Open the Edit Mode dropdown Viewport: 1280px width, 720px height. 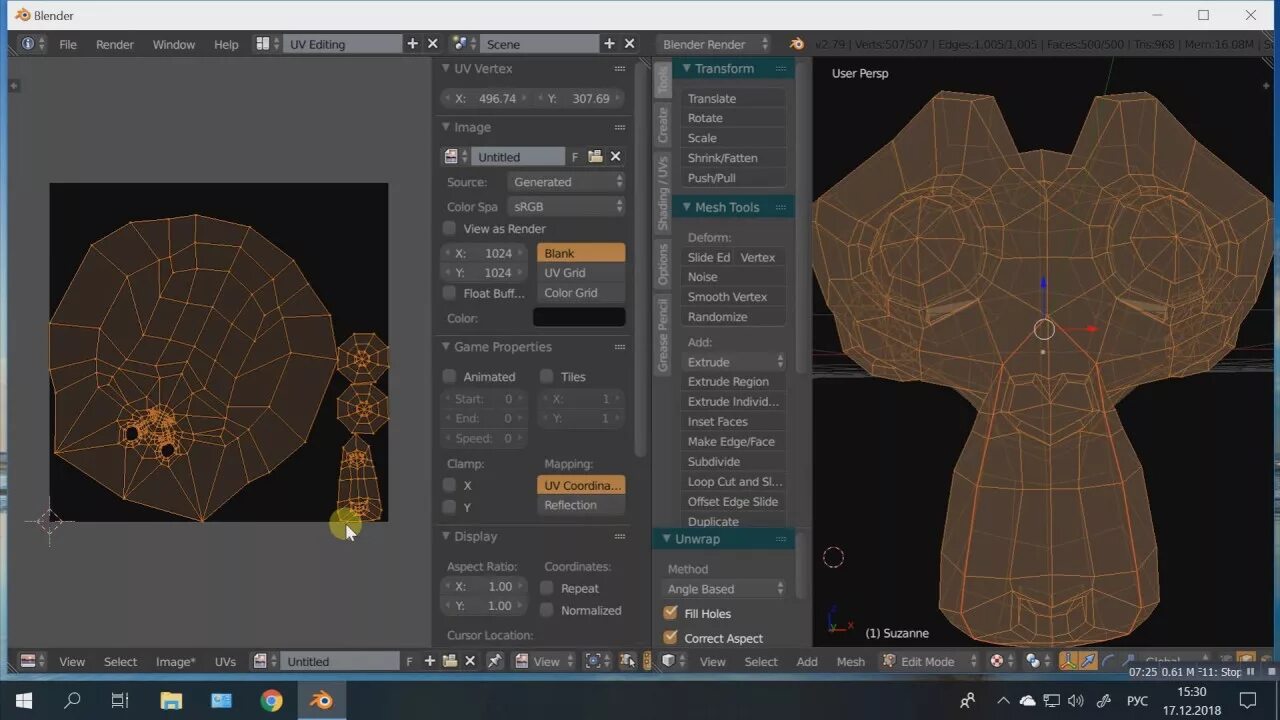point(931,661)
